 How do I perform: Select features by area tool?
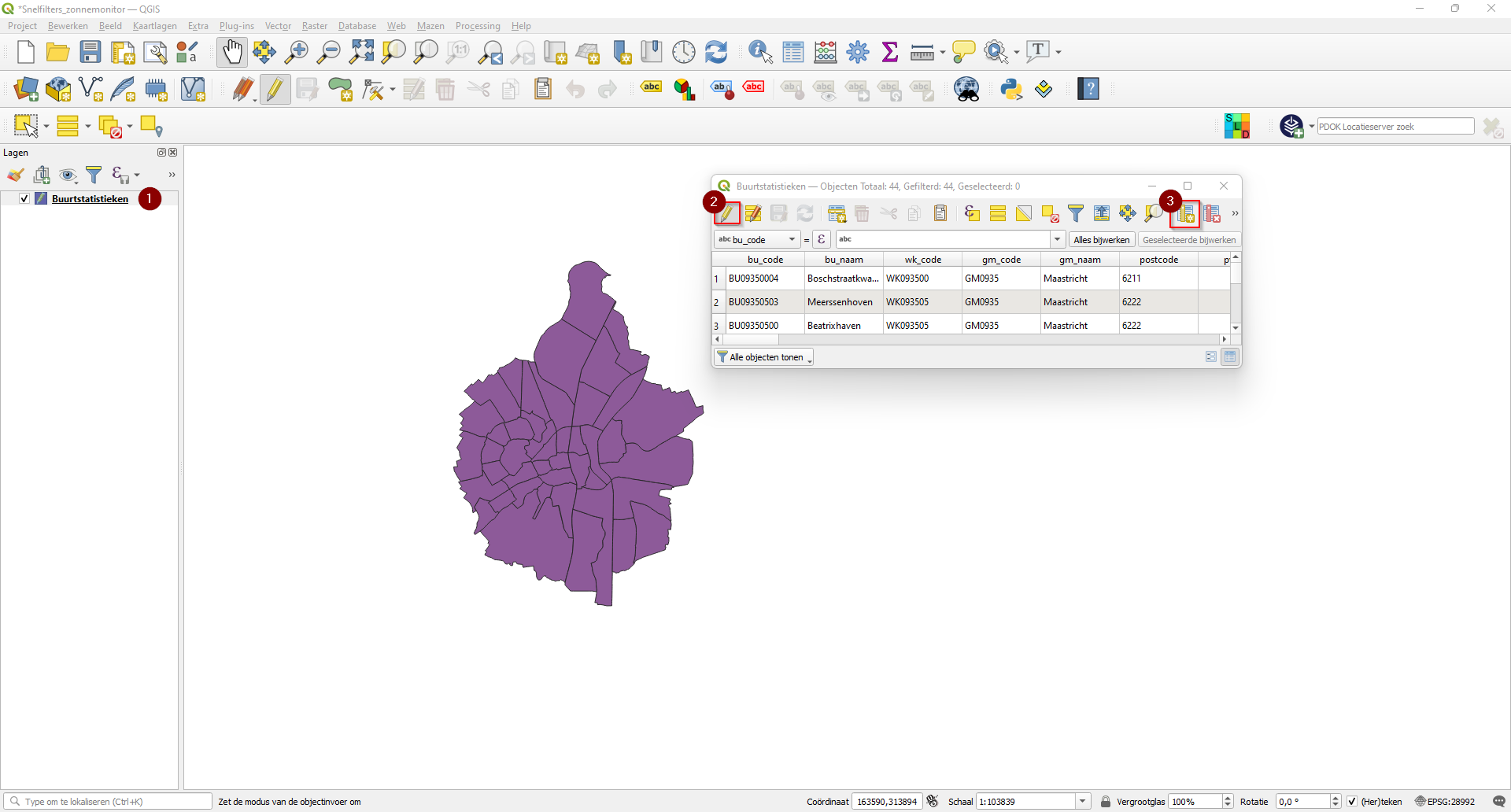coord(26,126)
